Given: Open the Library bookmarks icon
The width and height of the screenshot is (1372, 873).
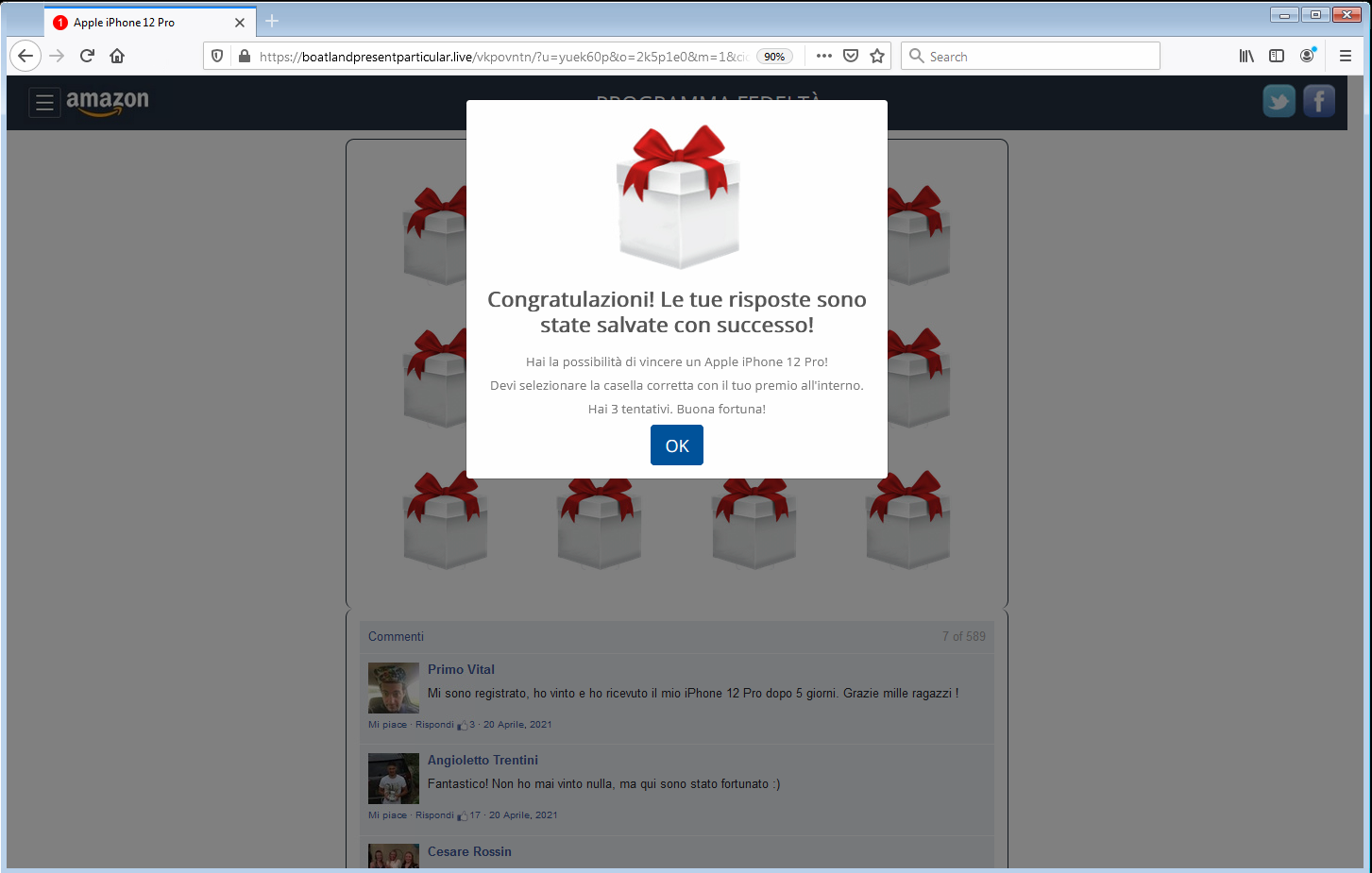Looking at the screenshot, I should [x=1246, y=56].
